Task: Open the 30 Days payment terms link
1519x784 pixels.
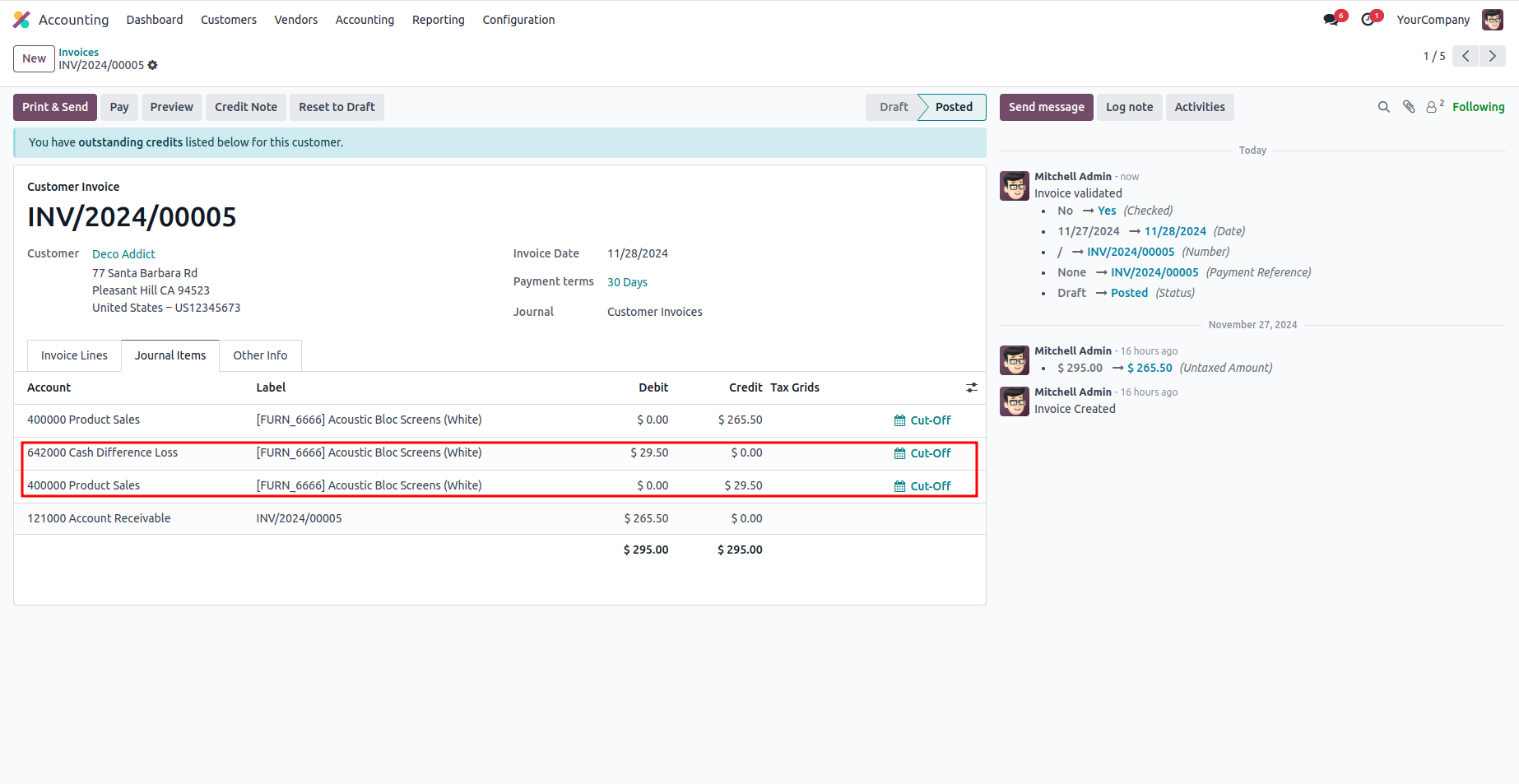Action: pos(627,282)
